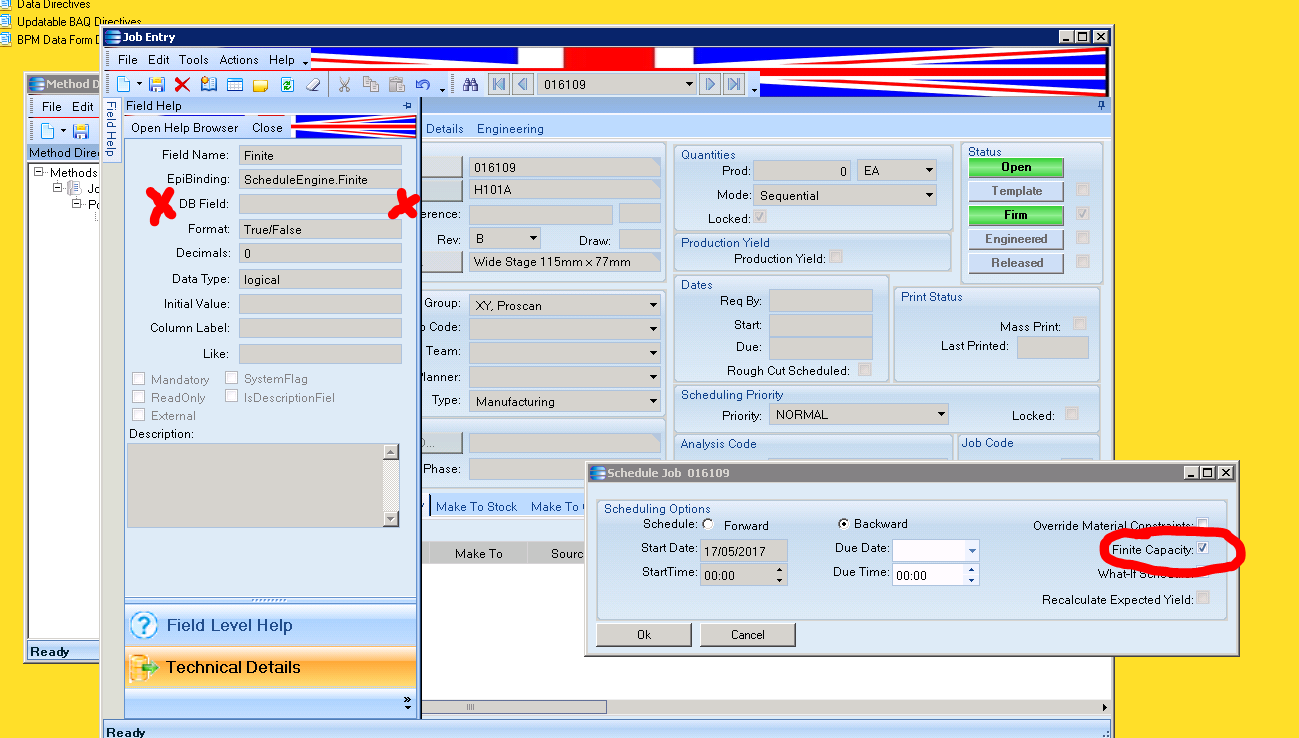Switch to the Details tab

coord(445,129)
